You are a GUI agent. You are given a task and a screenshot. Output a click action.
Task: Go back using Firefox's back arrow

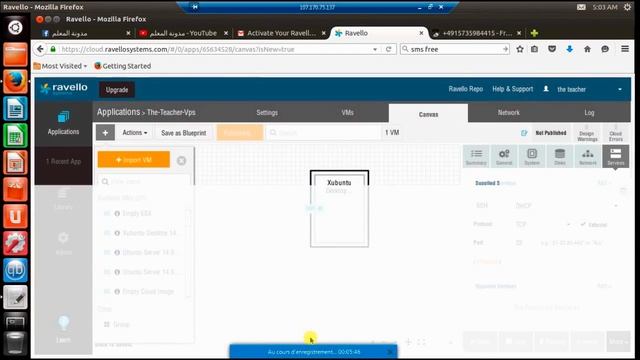[x=40, y=49]
